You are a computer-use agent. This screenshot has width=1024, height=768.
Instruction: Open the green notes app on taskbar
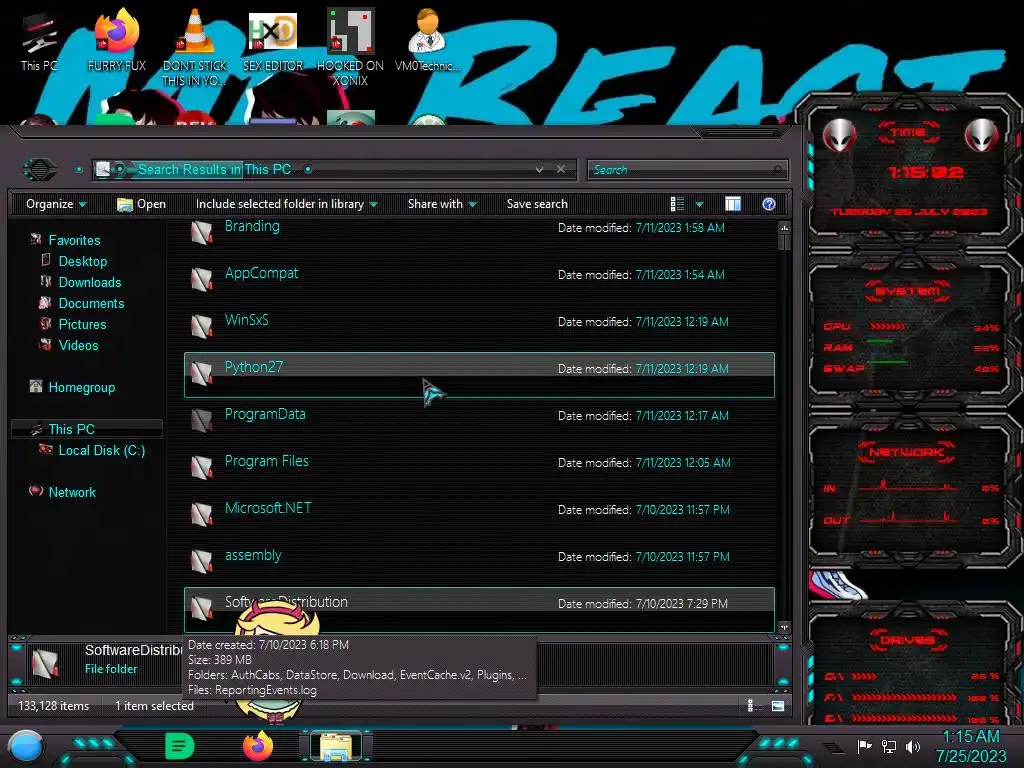click(180, 746)
